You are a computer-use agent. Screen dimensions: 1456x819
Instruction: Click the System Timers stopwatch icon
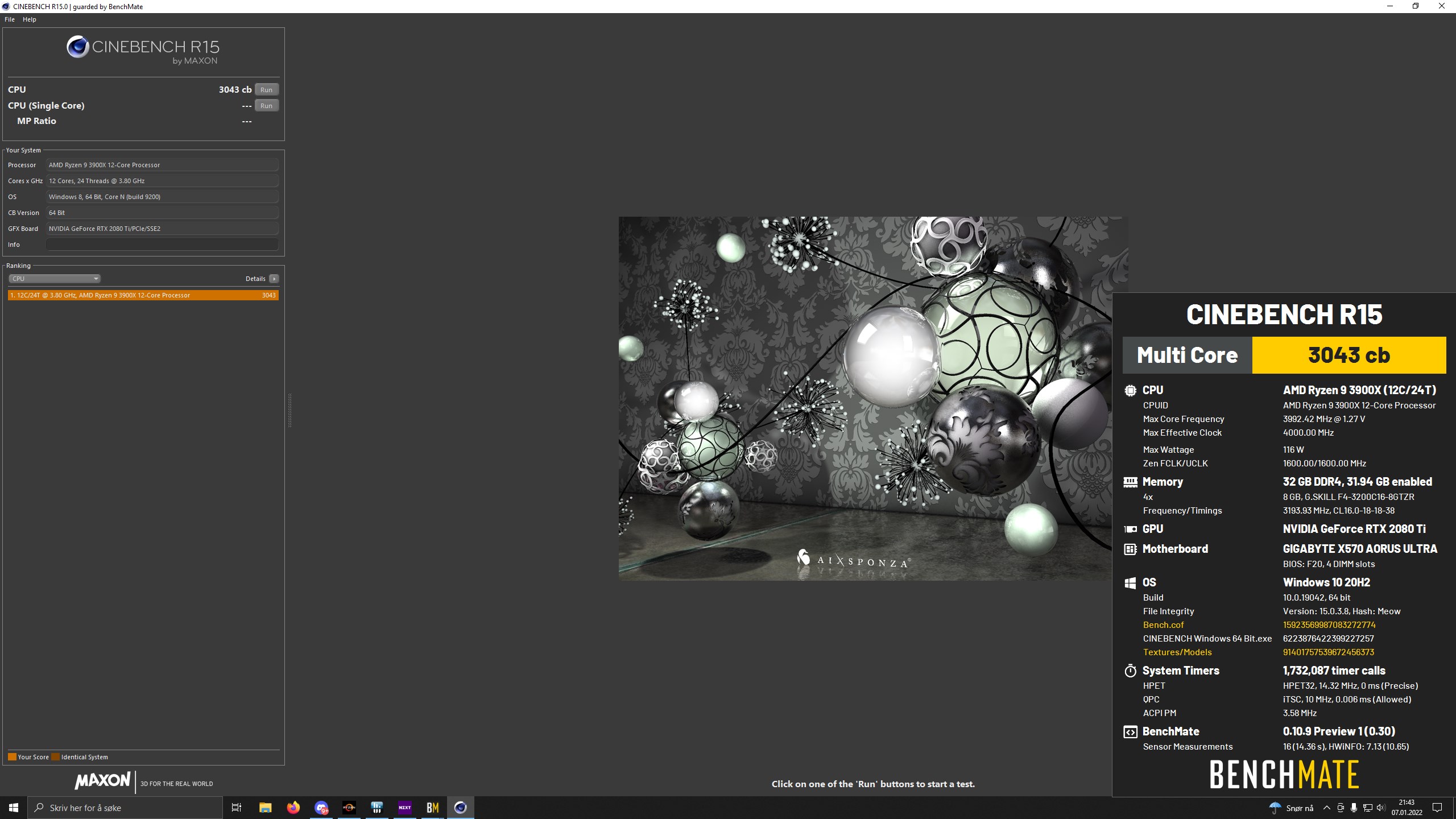click(1130, 671)
